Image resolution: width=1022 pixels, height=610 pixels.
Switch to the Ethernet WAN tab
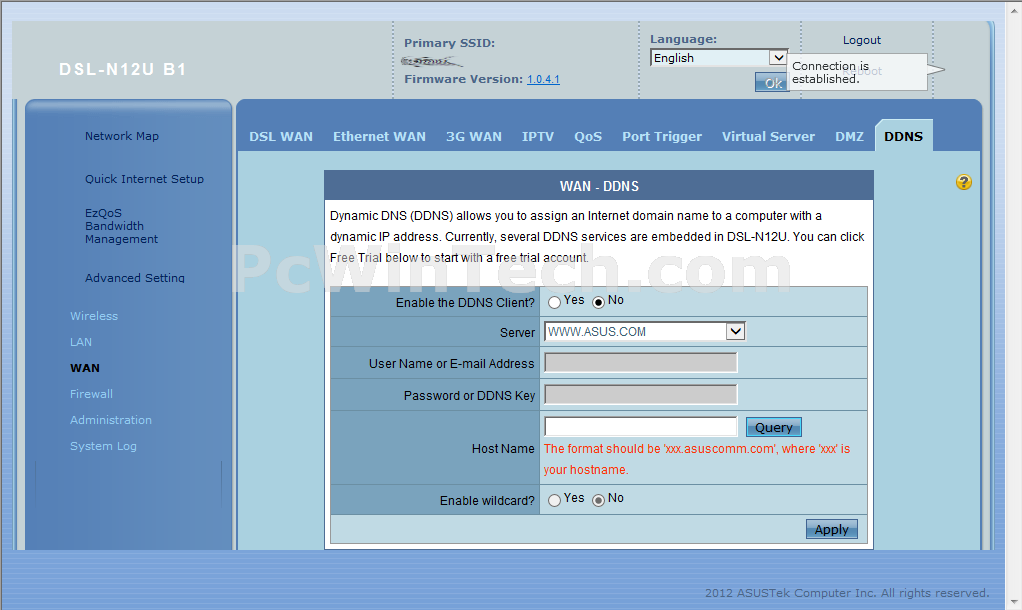pyautogui.click(x=379, y=137)
